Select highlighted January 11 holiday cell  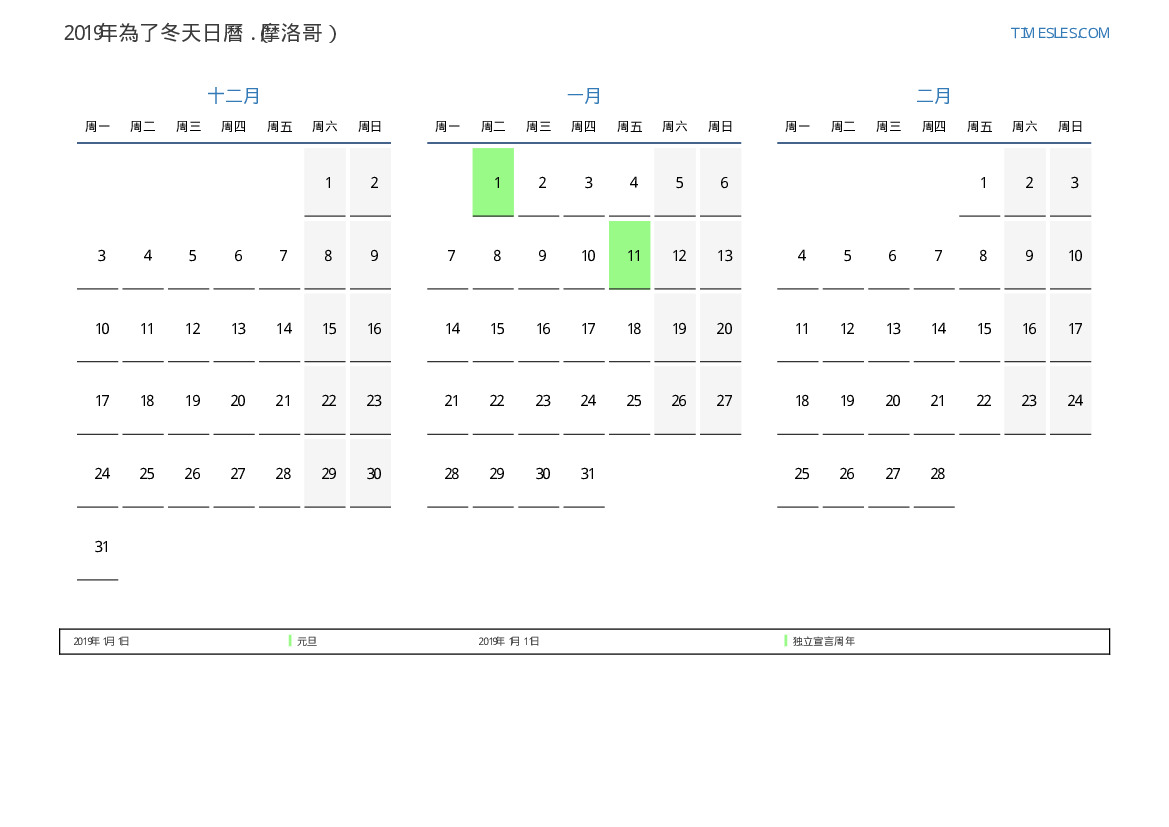pos(630,255)
